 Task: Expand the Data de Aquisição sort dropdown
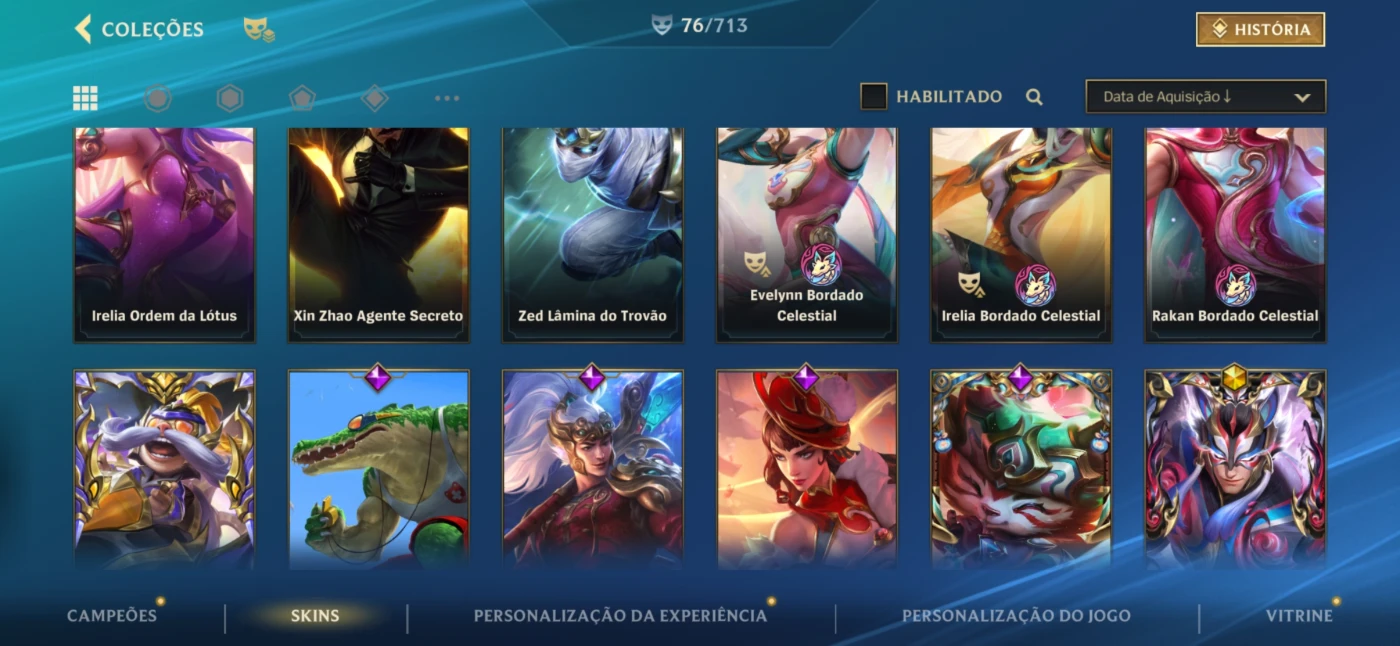(1206, 97)
